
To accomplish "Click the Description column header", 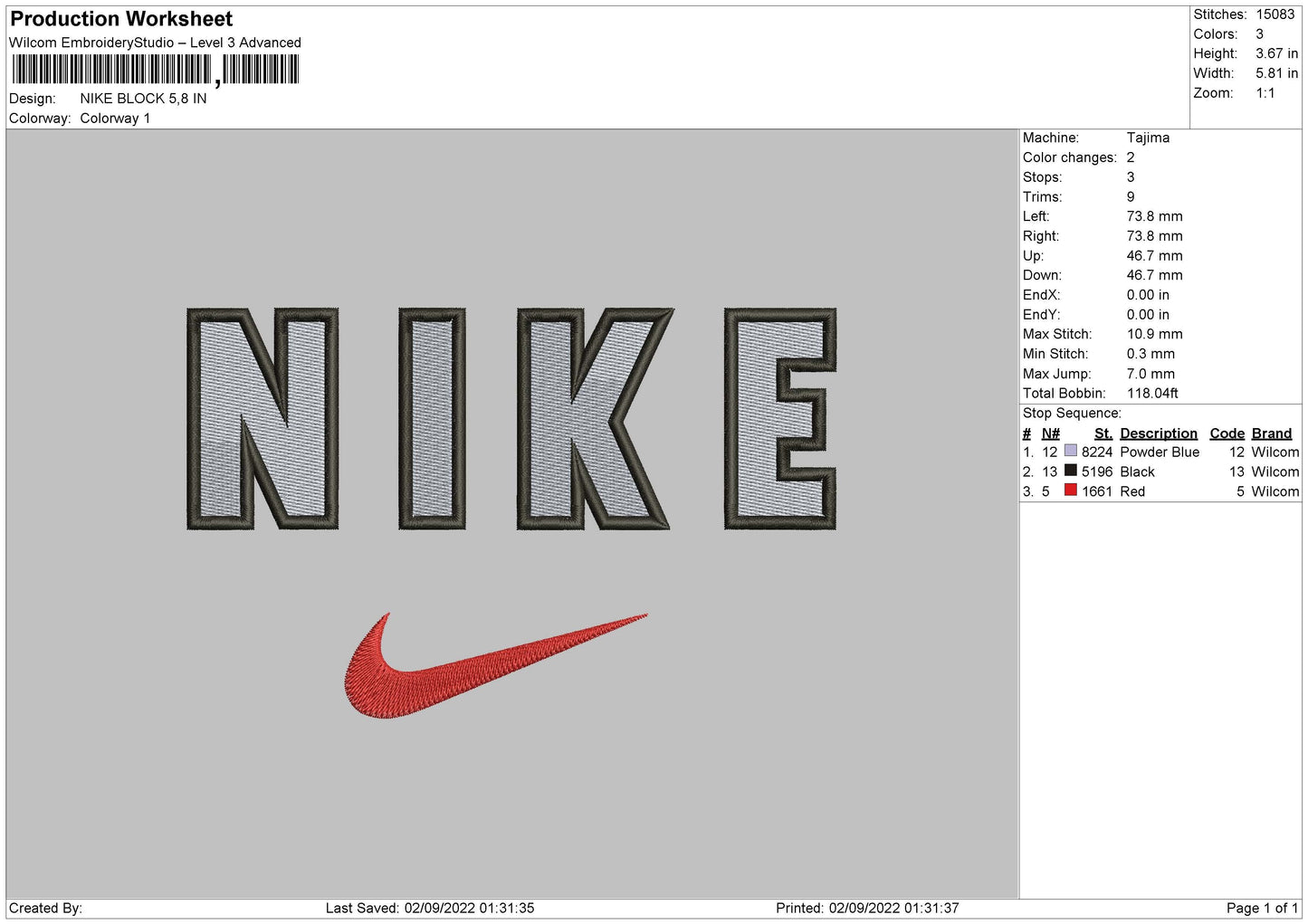I will point(1159,433).
